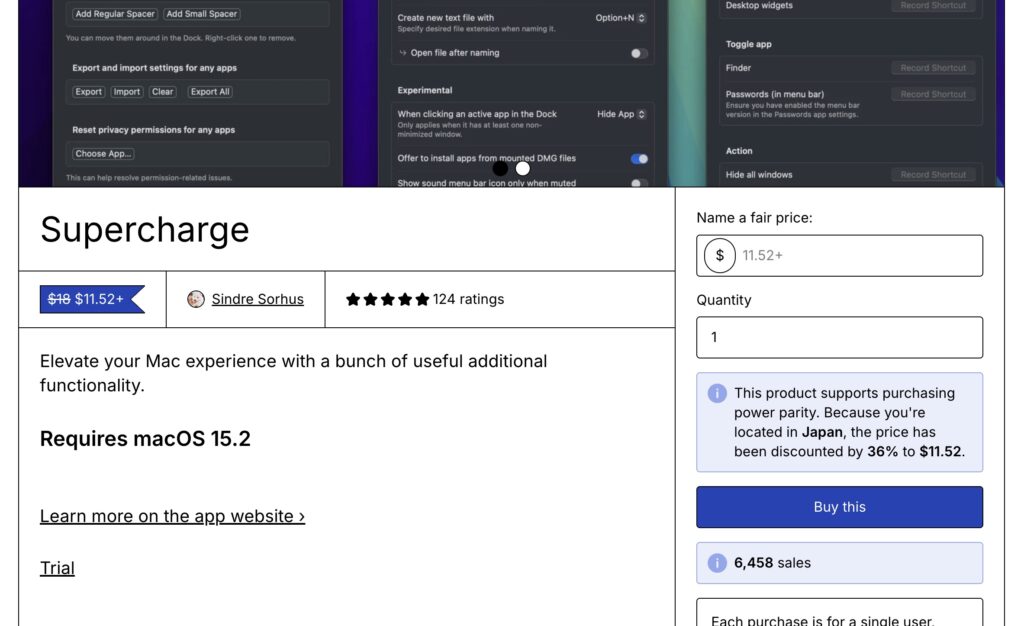The image size is (1024, 626).
Task: Toggle Open file after naming switch
Action: (639, 53)
